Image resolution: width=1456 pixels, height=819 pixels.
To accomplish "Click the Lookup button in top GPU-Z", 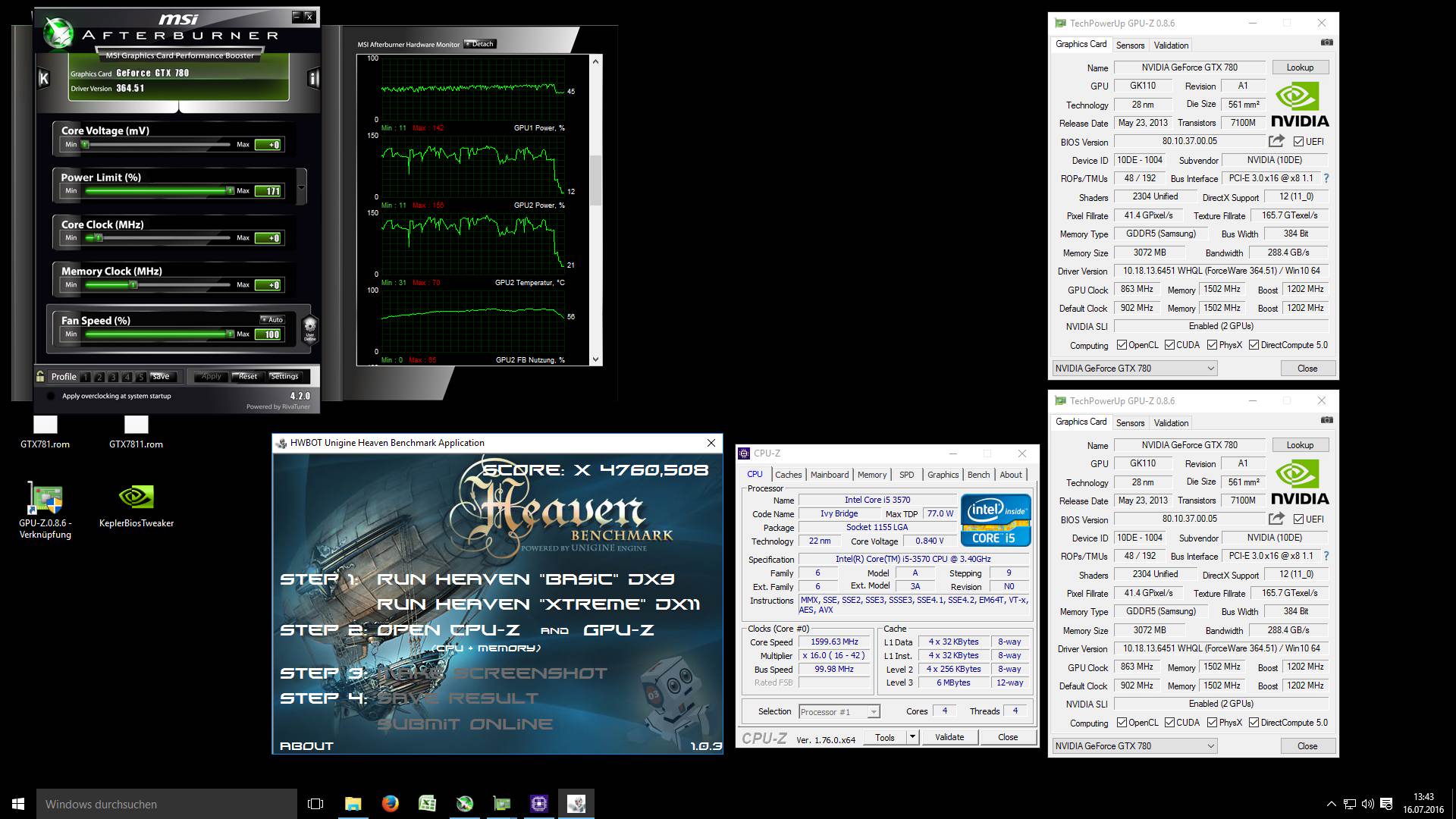I will (x=1300, y=67).
